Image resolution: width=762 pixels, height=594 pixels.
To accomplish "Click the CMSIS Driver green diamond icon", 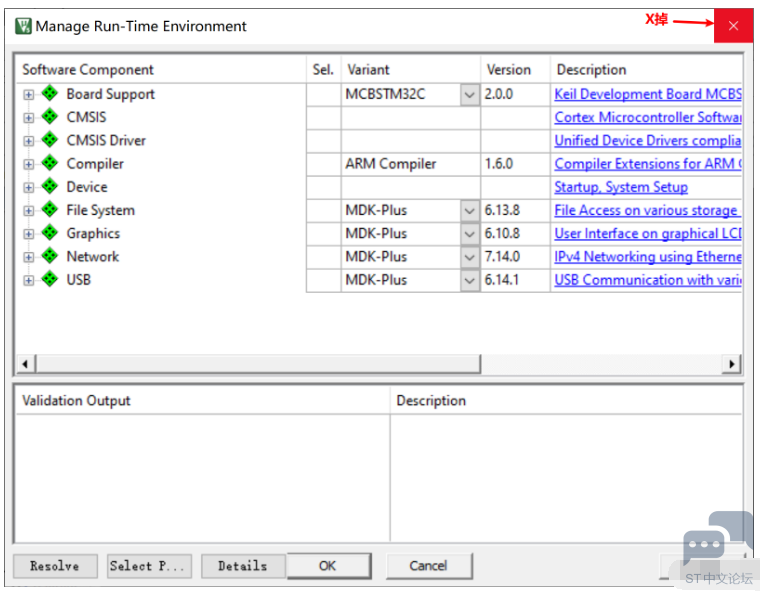I will [50, 140].
